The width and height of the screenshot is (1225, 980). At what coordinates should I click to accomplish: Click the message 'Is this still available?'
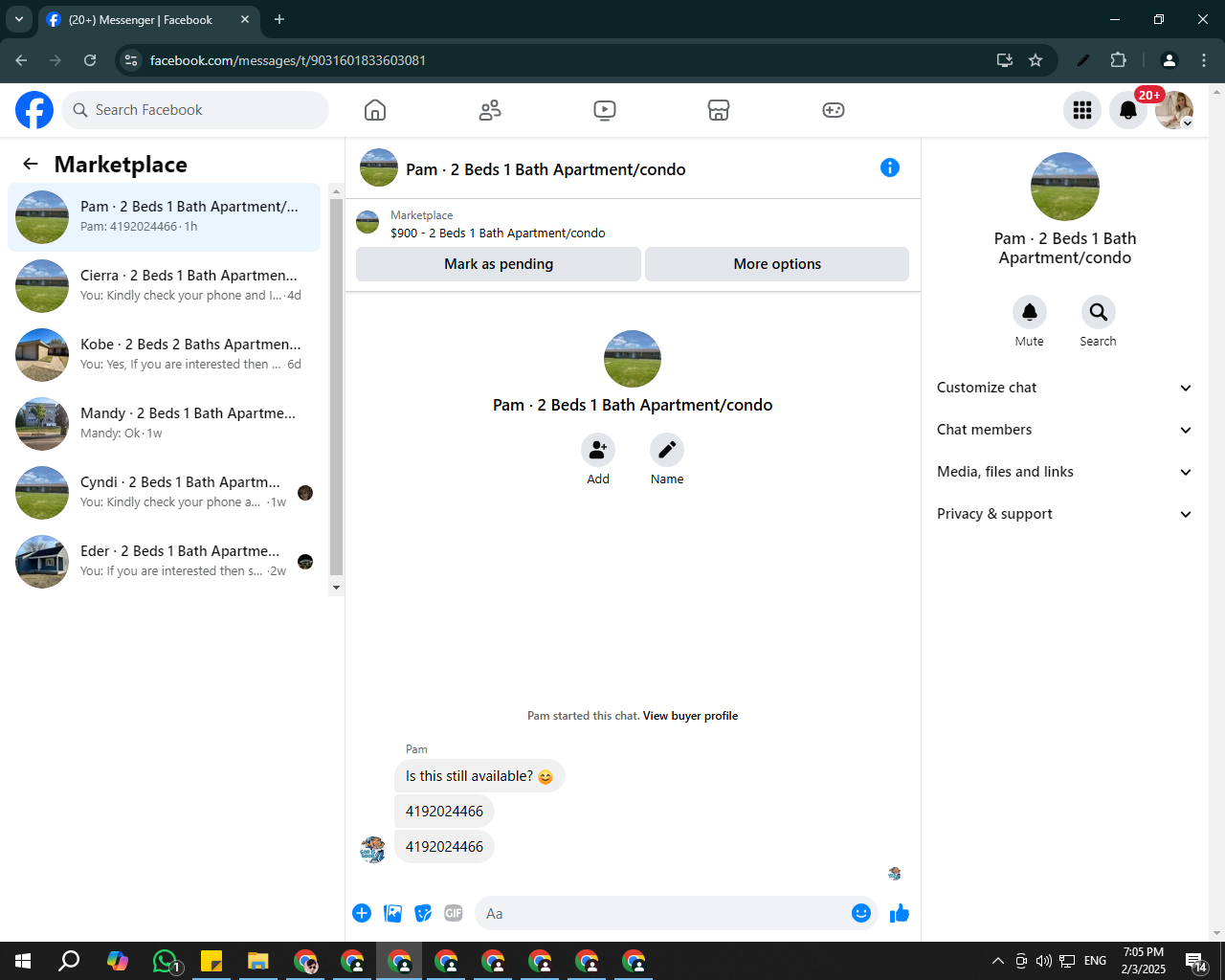(479, 776)
